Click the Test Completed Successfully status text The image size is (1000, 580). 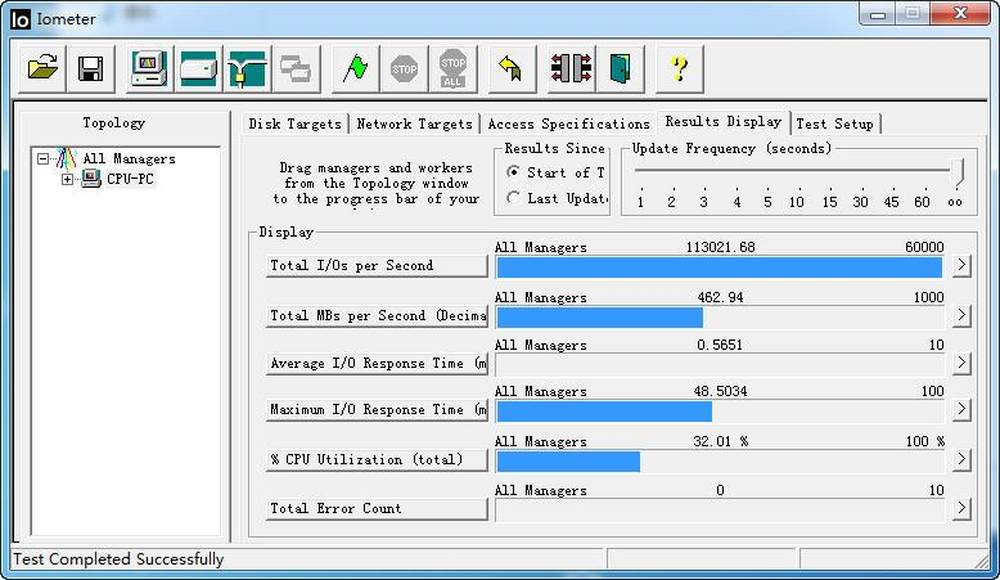[x=119, y=559]
